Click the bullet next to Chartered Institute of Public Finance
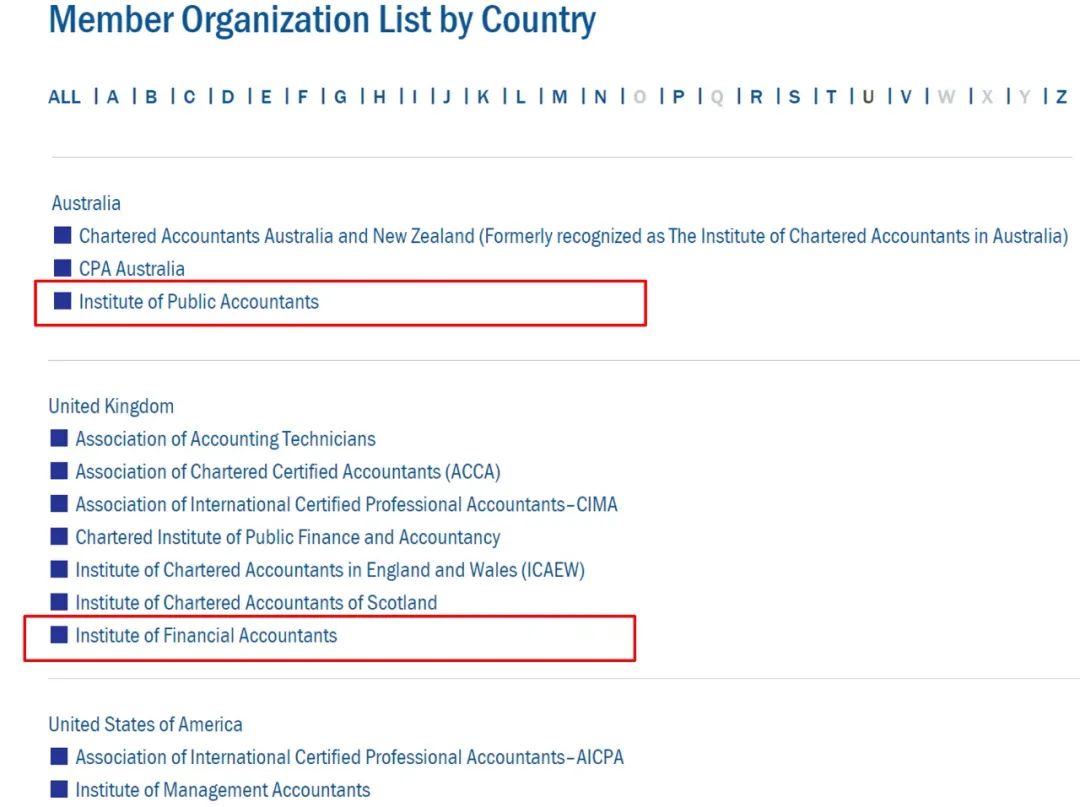 (59, 537)
